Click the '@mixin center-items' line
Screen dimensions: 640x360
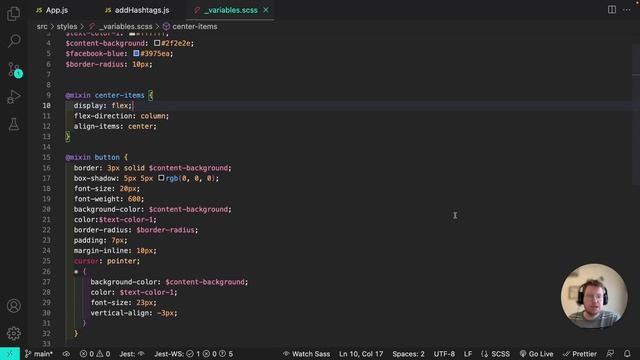(x=109, y=95)
